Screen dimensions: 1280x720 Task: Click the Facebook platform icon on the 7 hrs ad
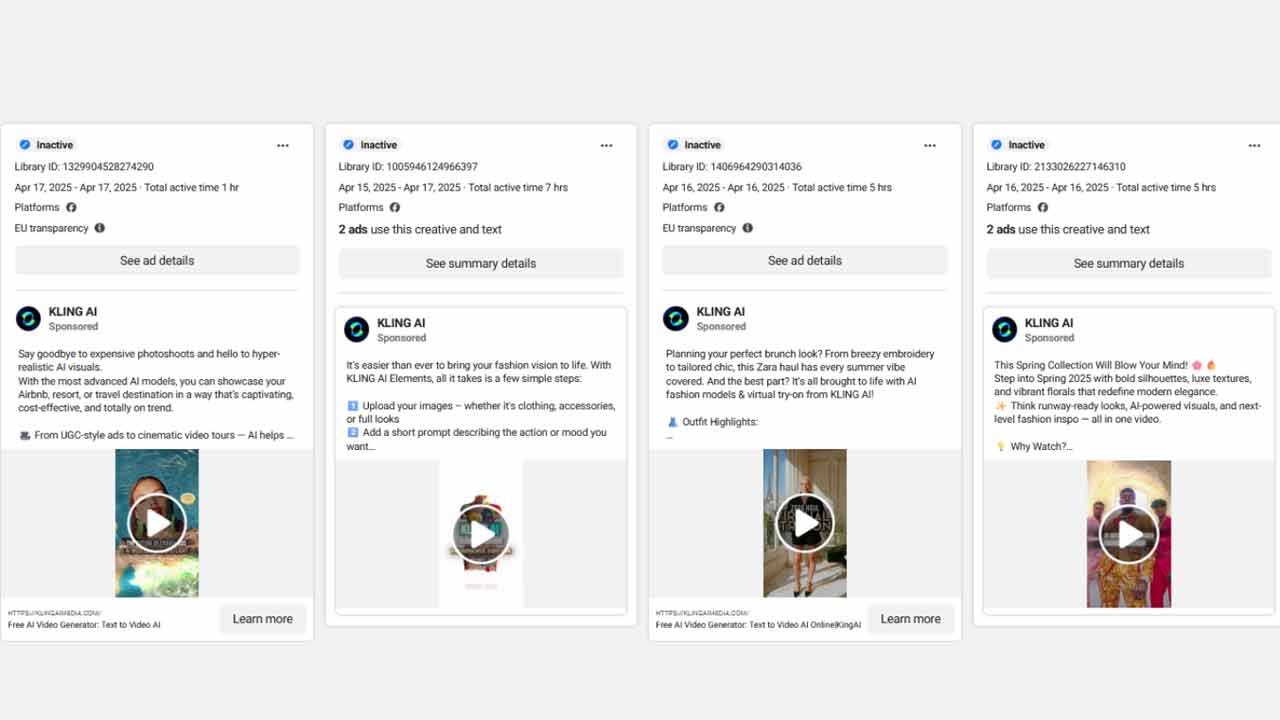point(395,208)
